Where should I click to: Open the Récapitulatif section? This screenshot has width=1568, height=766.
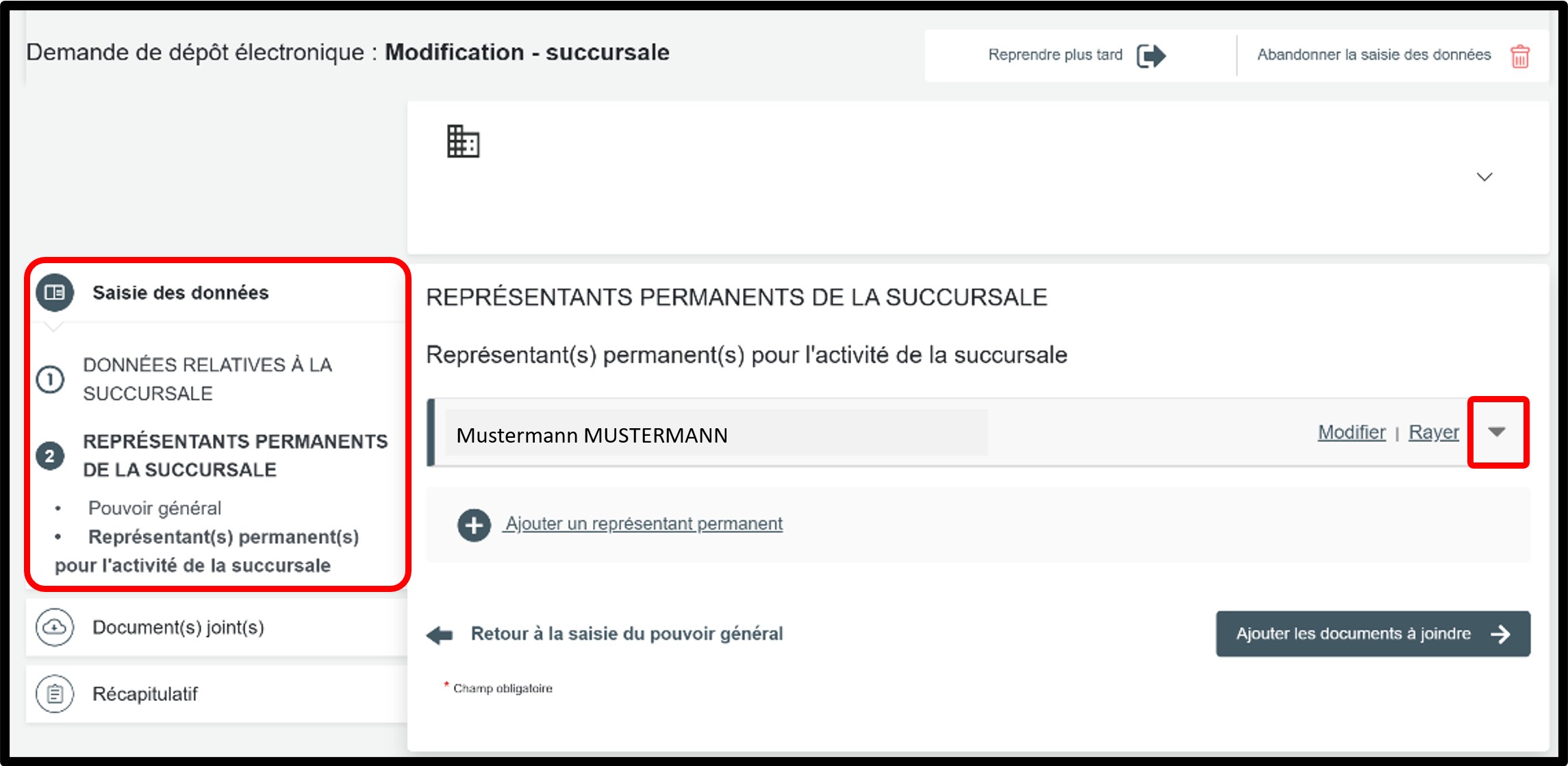click(x=145, y=694)
